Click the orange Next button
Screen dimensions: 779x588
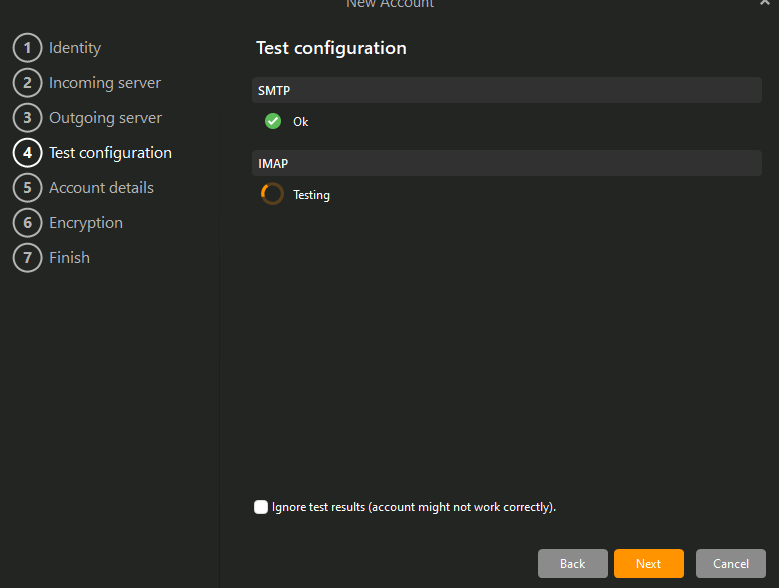tap(648, 564)
